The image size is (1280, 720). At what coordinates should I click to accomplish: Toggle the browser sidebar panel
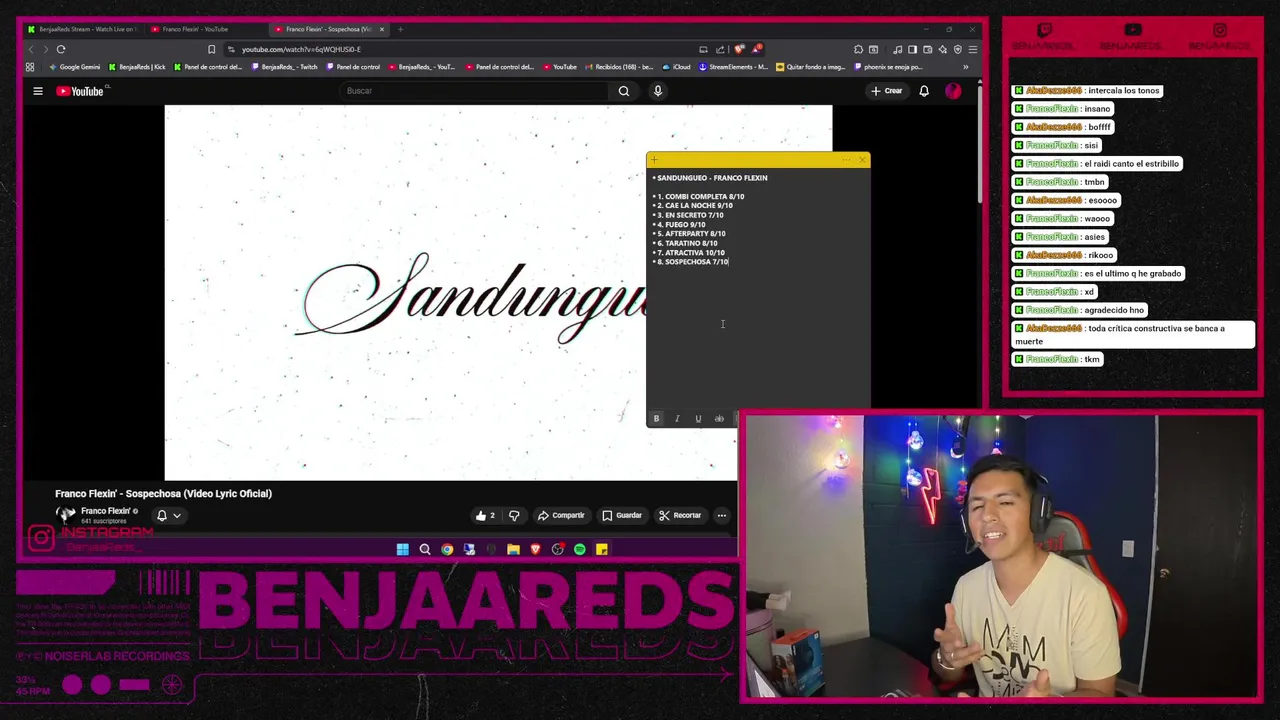click(x=912, y=49)
